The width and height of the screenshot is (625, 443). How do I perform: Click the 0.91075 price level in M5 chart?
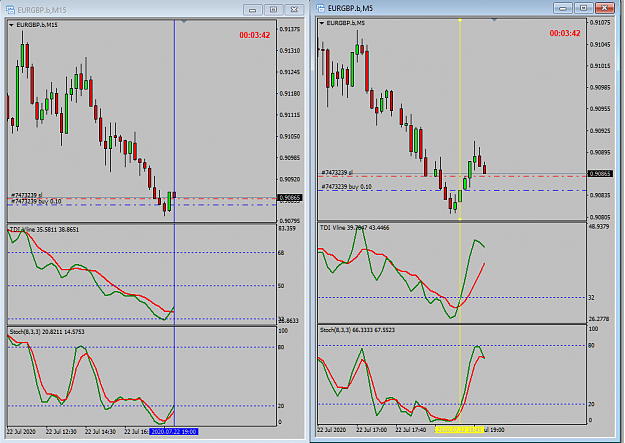[600, 23]
